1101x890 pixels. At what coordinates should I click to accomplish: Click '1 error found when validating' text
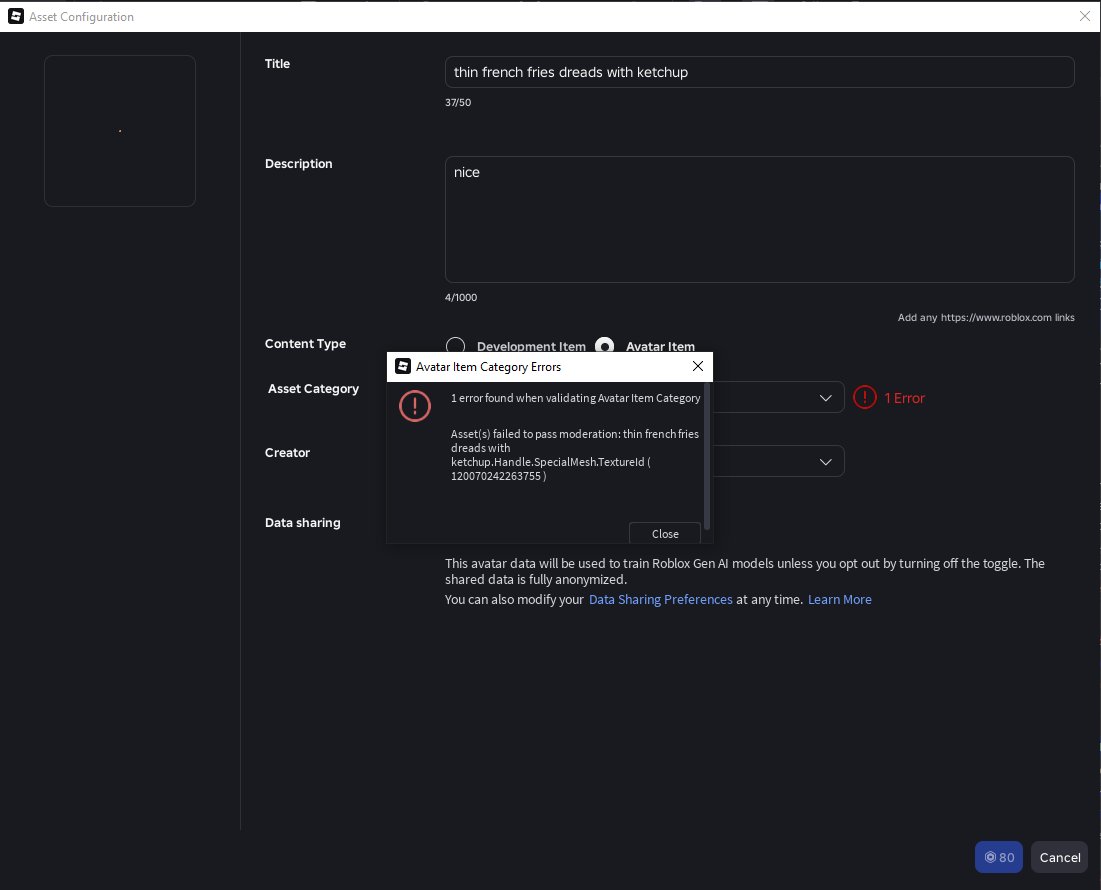(x=575, y=398)
